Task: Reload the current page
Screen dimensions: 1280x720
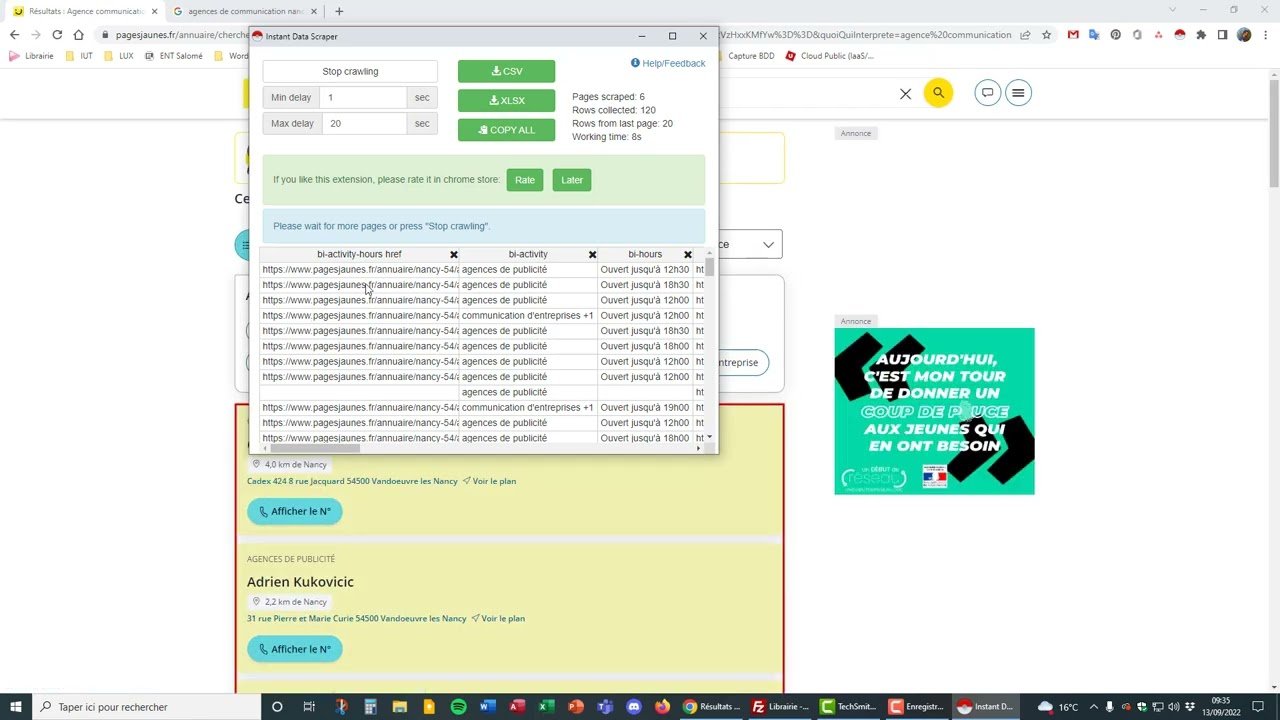Action: [x=57, y=35]
